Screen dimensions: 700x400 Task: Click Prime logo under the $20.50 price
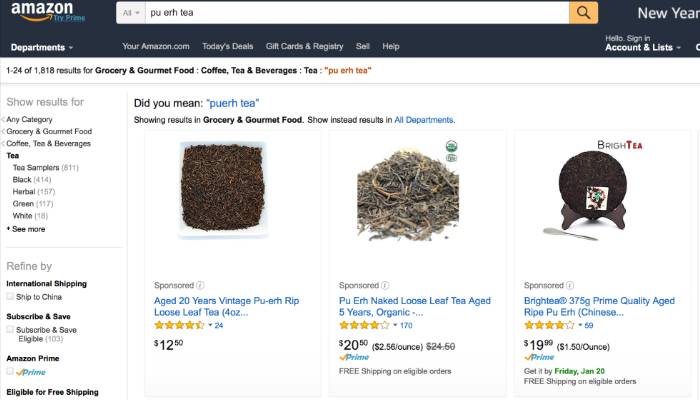pyautogui.click(x=354, y=356)
